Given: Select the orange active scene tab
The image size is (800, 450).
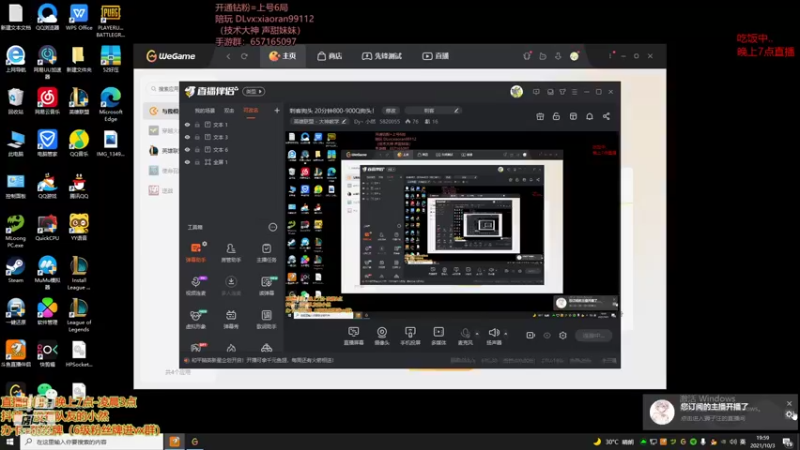Looking at the screenshot, I should point(251,111).
